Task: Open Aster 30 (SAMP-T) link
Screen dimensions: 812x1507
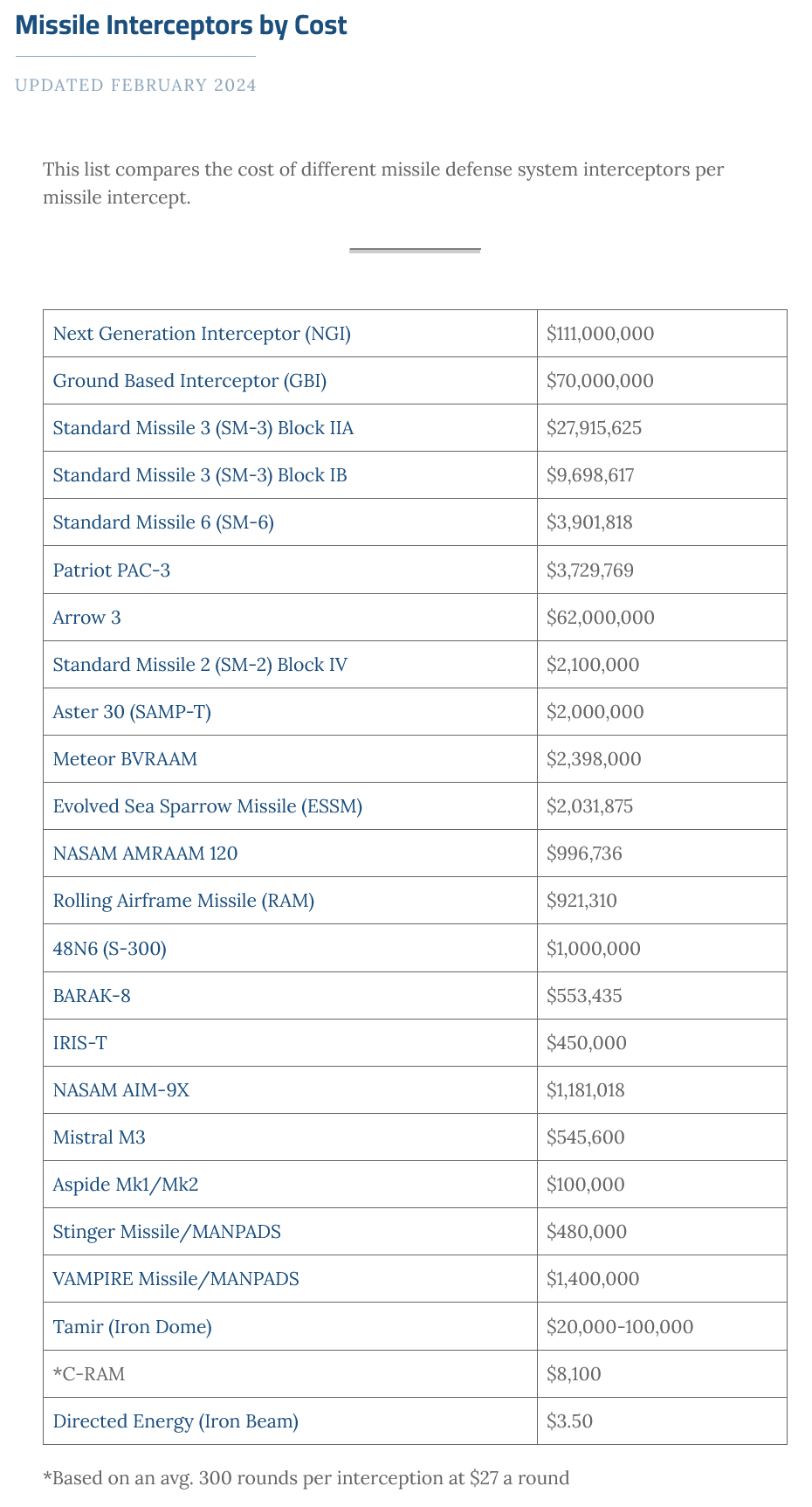Action: pos(132,712)
